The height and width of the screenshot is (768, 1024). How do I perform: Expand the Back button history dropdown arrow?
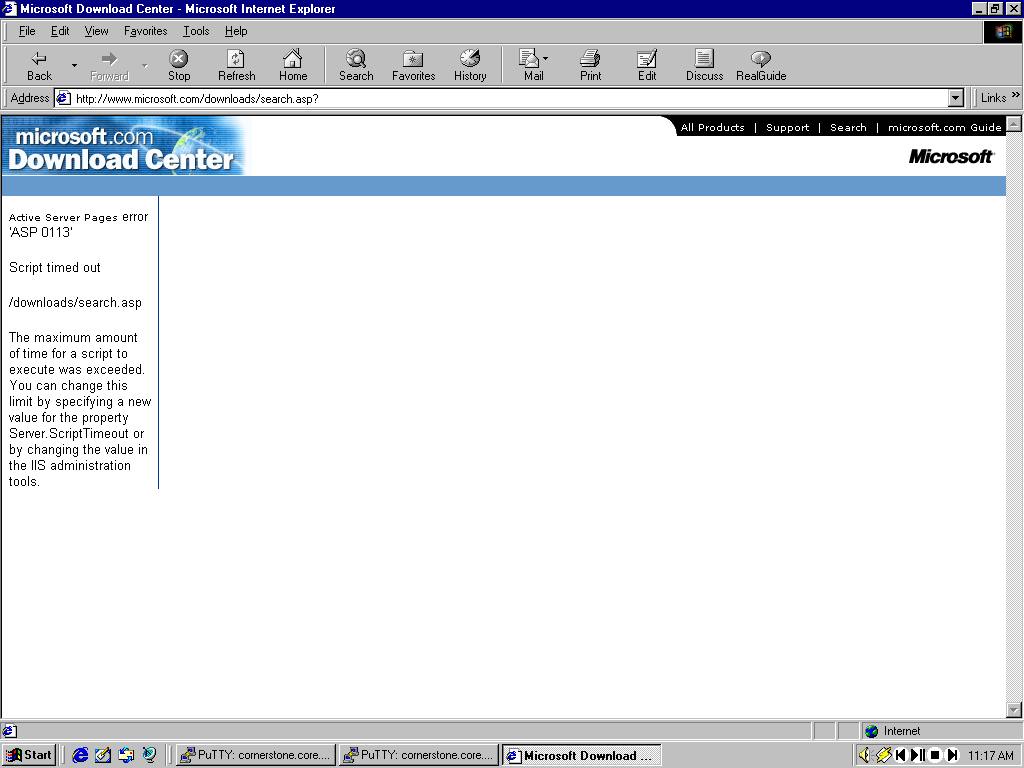point(74,66)
